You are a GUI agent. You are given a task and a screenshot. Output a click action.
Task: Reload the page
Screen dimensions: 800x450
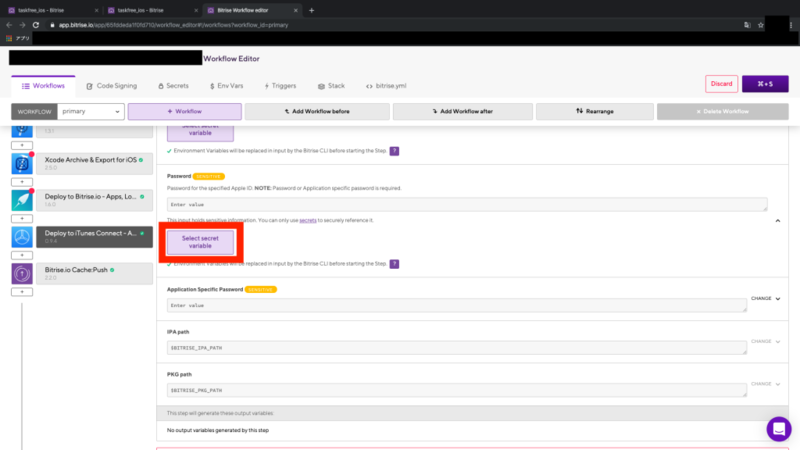point(36,25)
